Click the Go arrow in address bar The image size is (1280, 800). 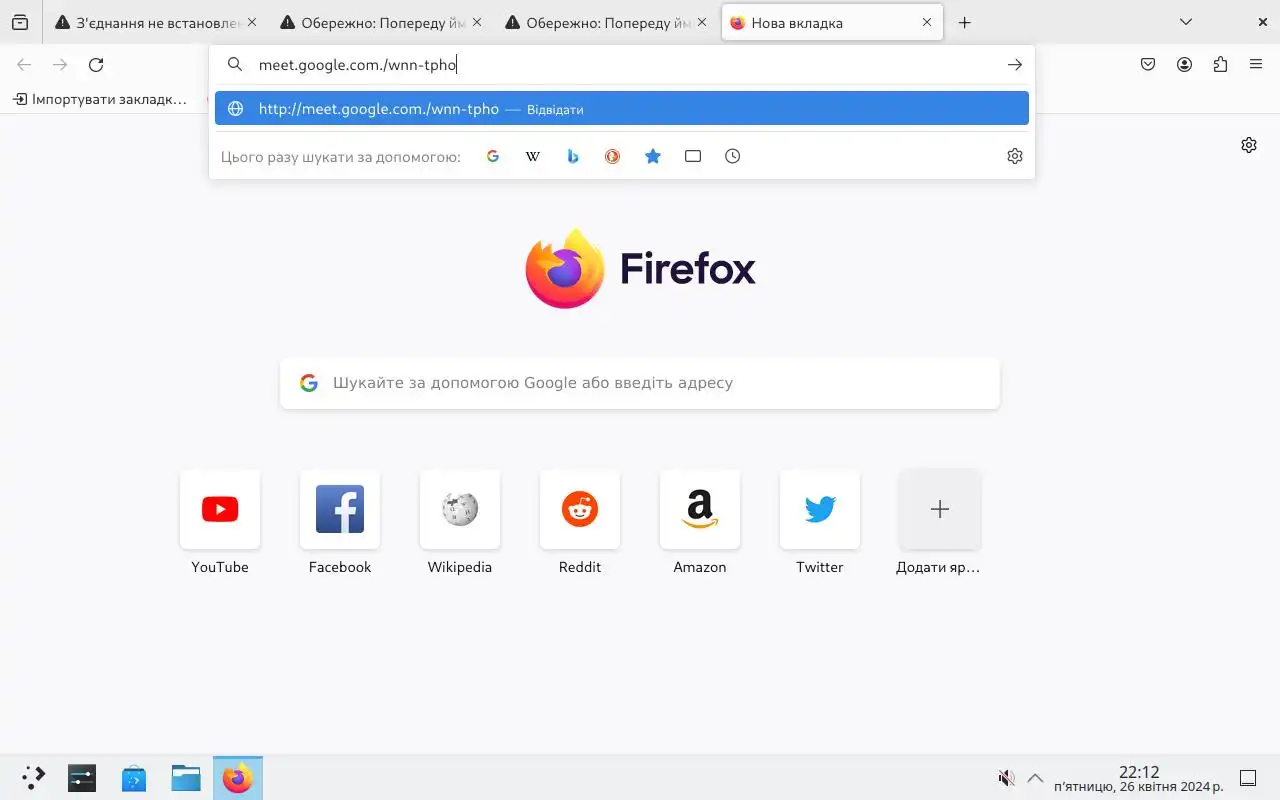(x=1015, y=65)
